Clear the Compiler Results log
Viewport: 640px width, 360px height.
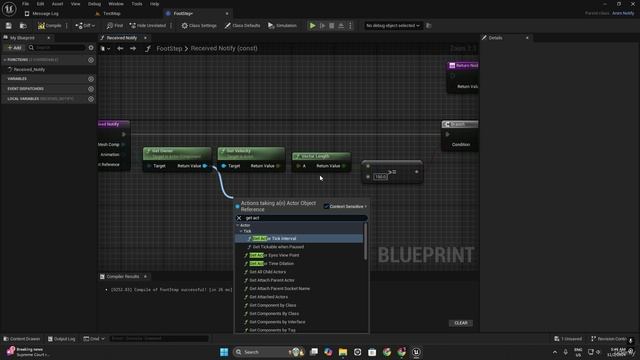[x=461, y=323]
